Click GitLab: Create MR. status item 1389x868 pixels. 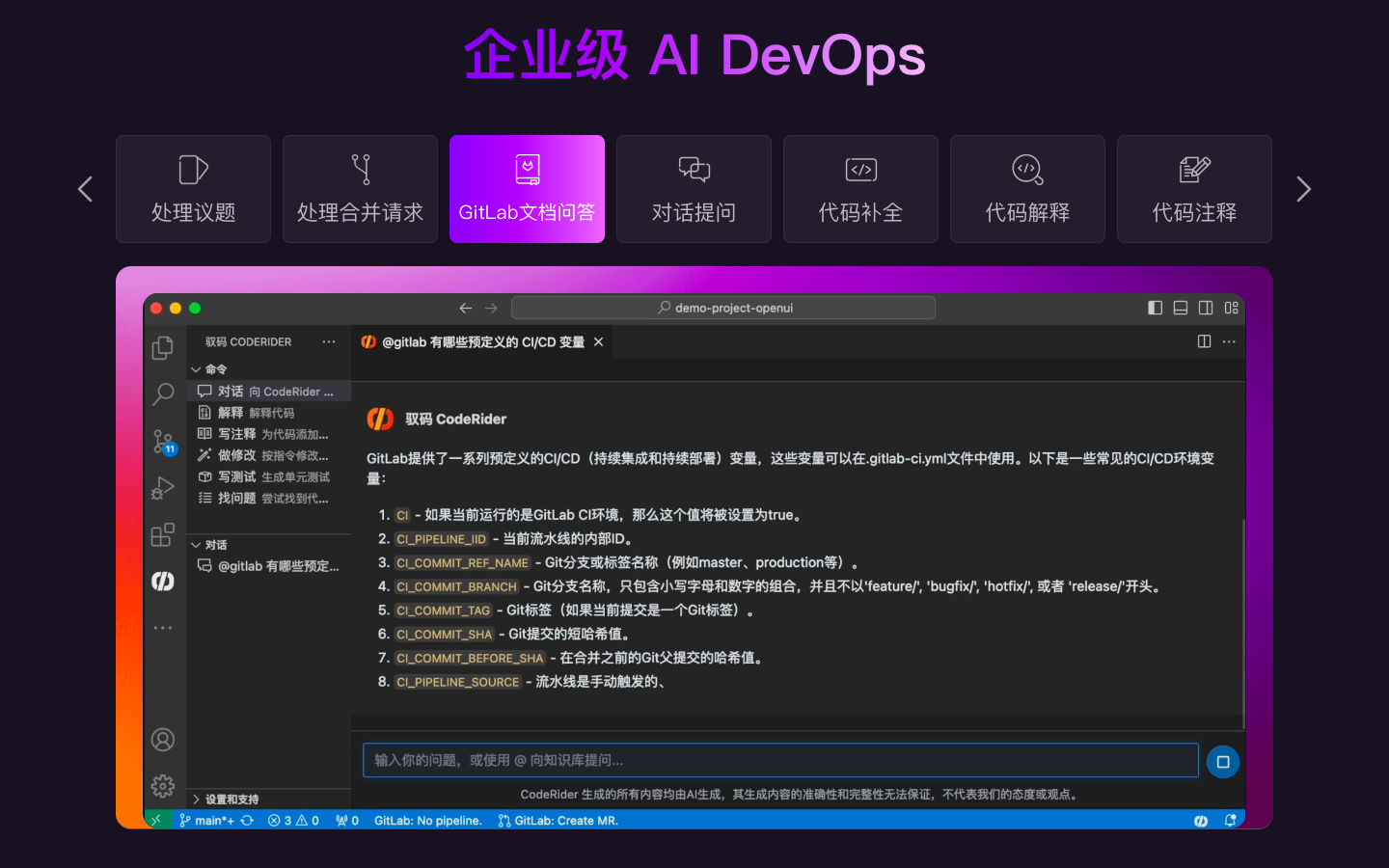click(x=558, y=821)
